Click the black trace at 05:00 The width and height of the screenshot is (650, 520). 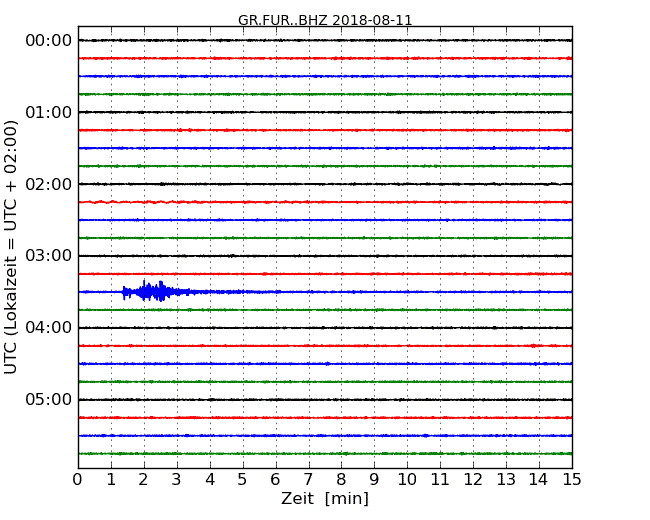point(325,400)
